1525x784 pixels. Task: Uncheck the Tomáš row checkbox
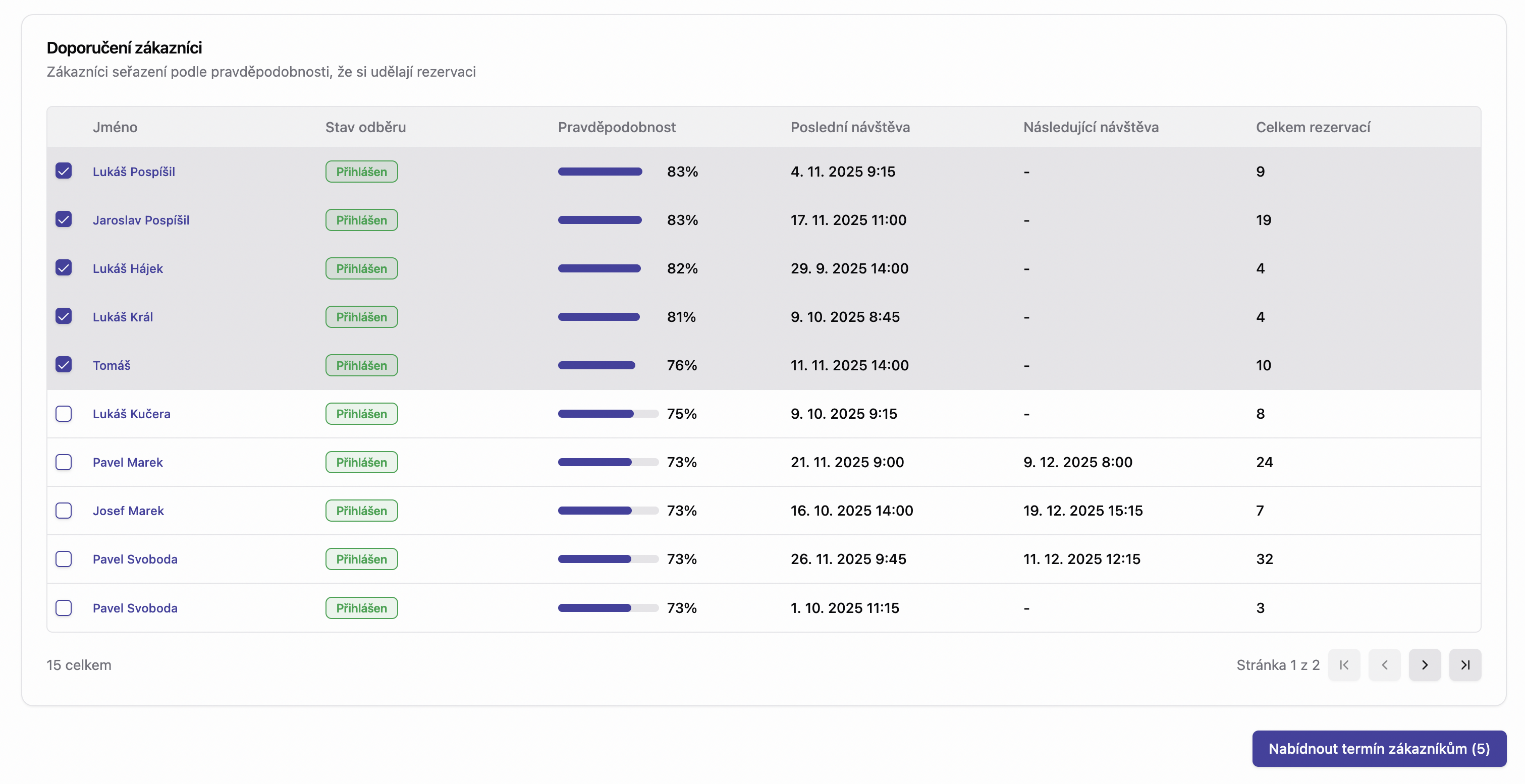64,364
